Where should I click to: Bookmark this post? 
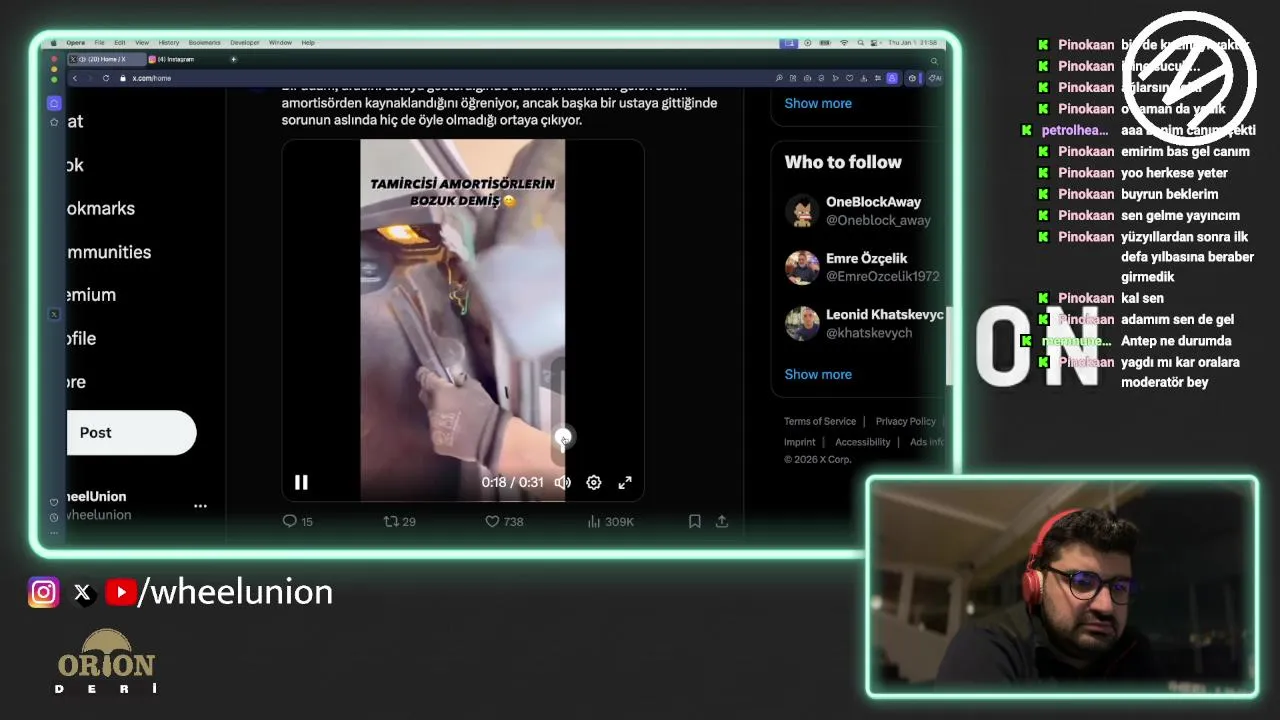(694, 521)
